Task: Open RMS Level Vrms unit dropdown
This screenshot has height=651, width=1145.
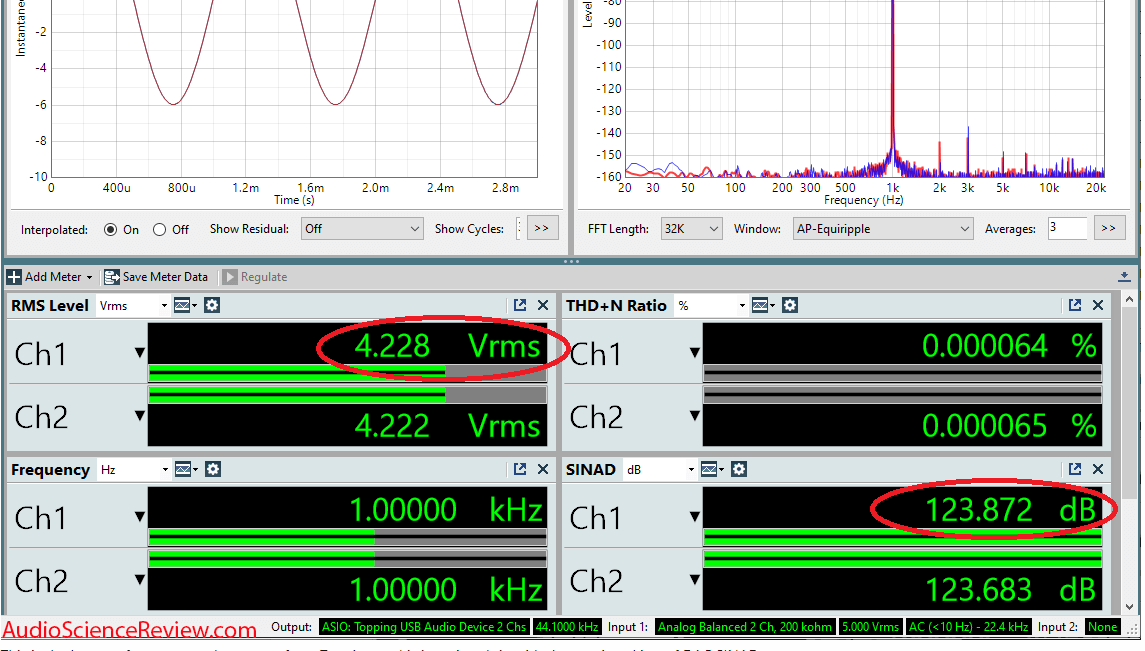Action: click(x=133, y=306)
